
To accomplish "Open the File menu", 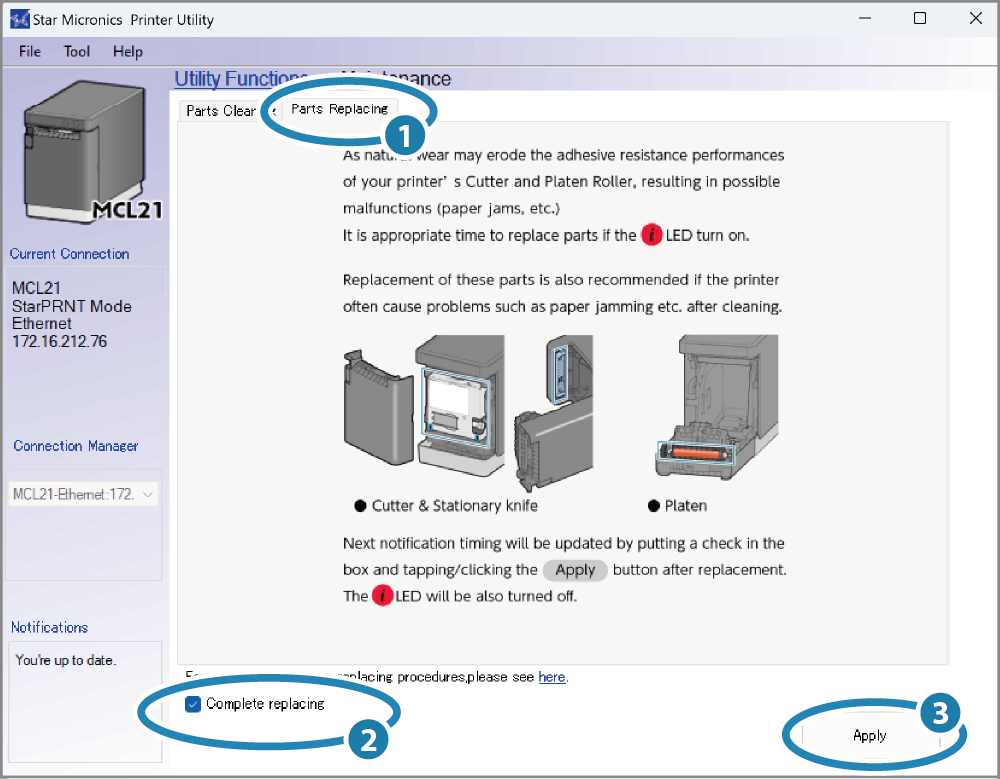I will [x=30, y=52].
